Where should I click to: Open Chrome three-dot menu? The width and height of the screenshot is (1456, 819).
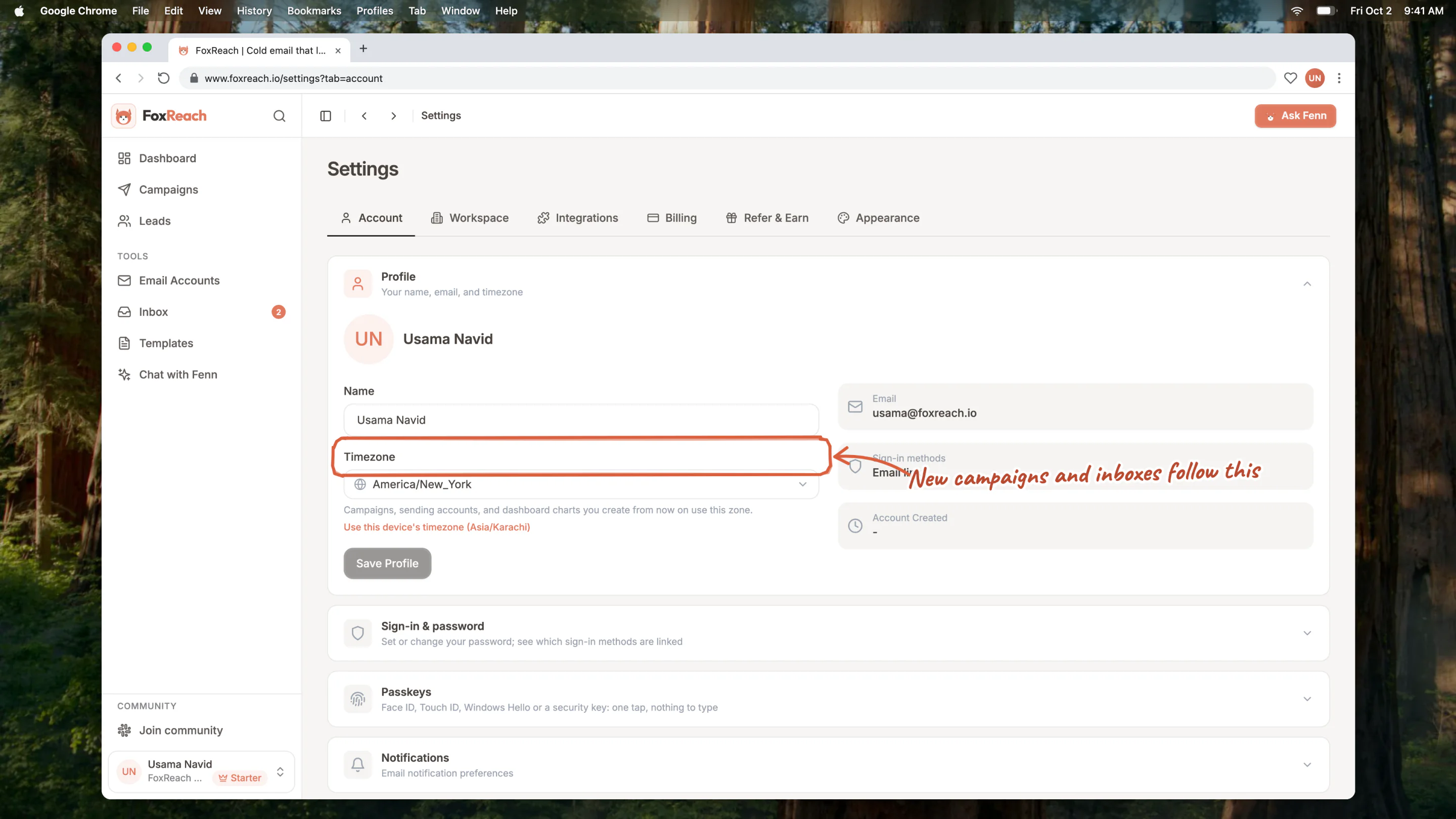(x=1338, y=78)
